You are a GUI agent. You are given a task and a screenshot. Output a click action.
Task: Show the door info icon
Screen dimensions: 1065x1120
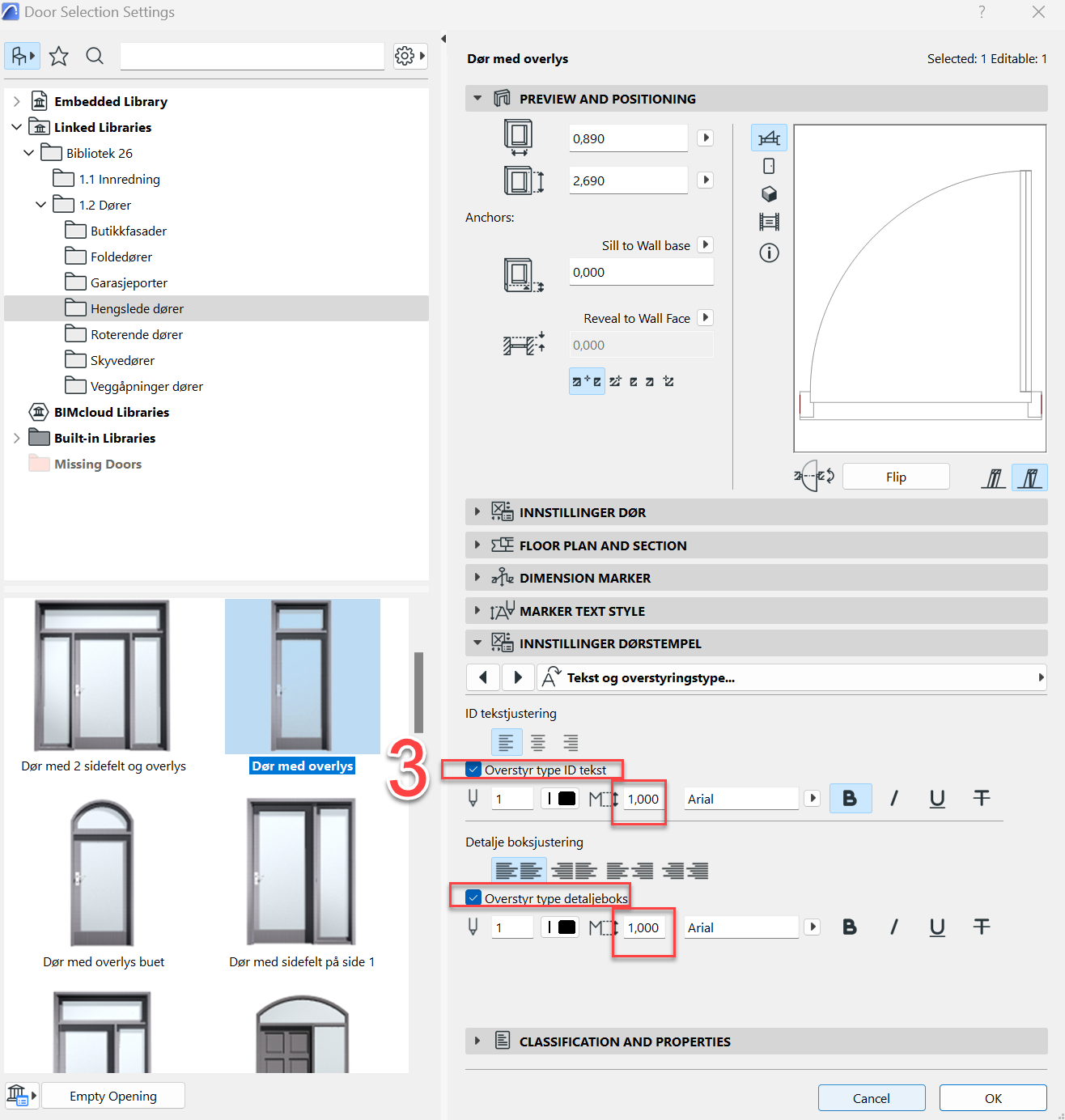pyautogui.click(x=769, y=253)
